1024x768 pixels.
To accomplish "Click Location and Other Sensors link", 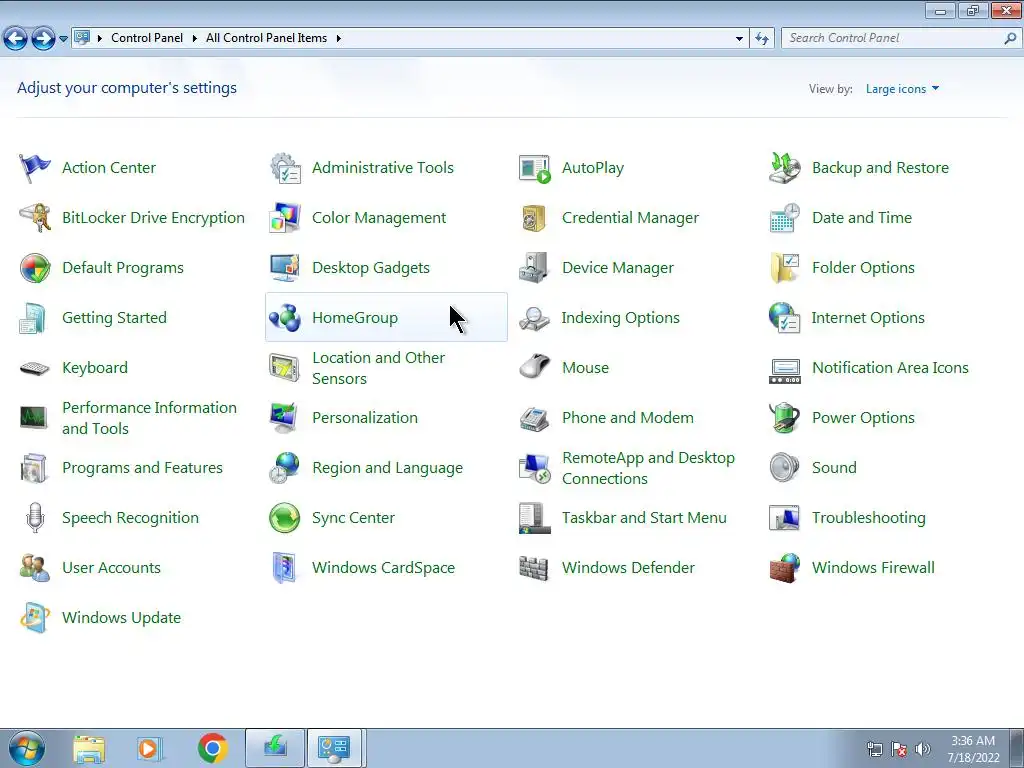I will [379, 368].
